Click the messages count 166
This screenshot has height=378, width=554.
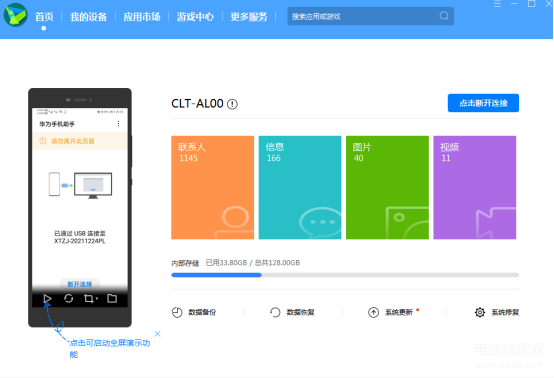274,158
